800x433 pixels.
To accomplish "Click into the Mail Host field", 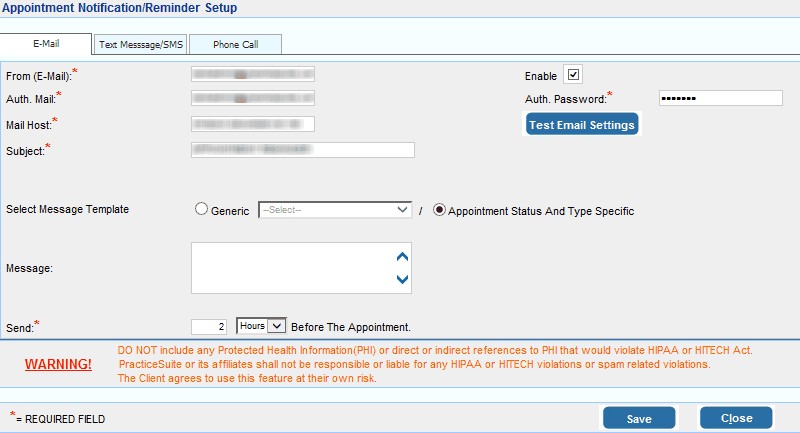I will point(252,124).
